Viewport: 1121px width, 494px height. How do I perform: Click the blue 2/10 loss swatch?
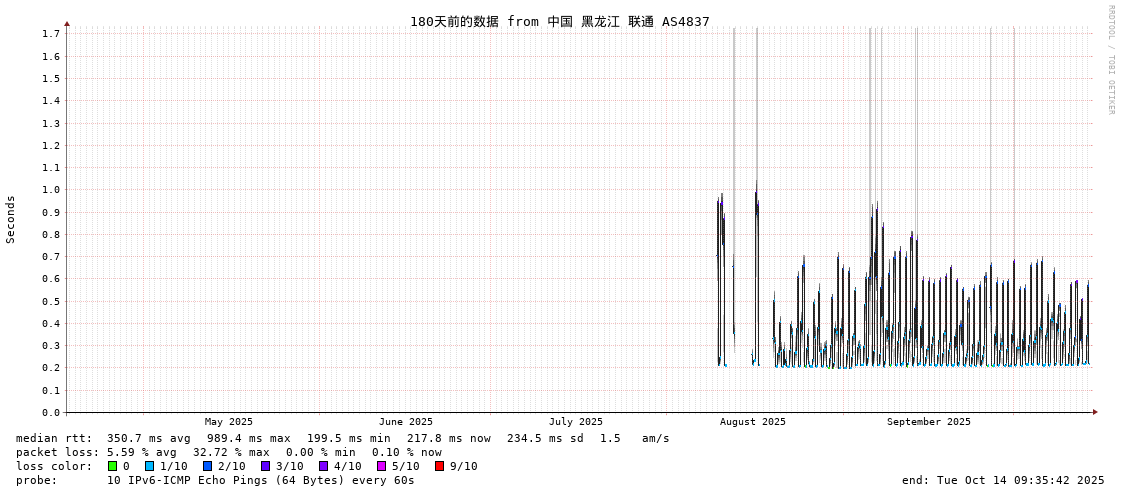point(207,466)
